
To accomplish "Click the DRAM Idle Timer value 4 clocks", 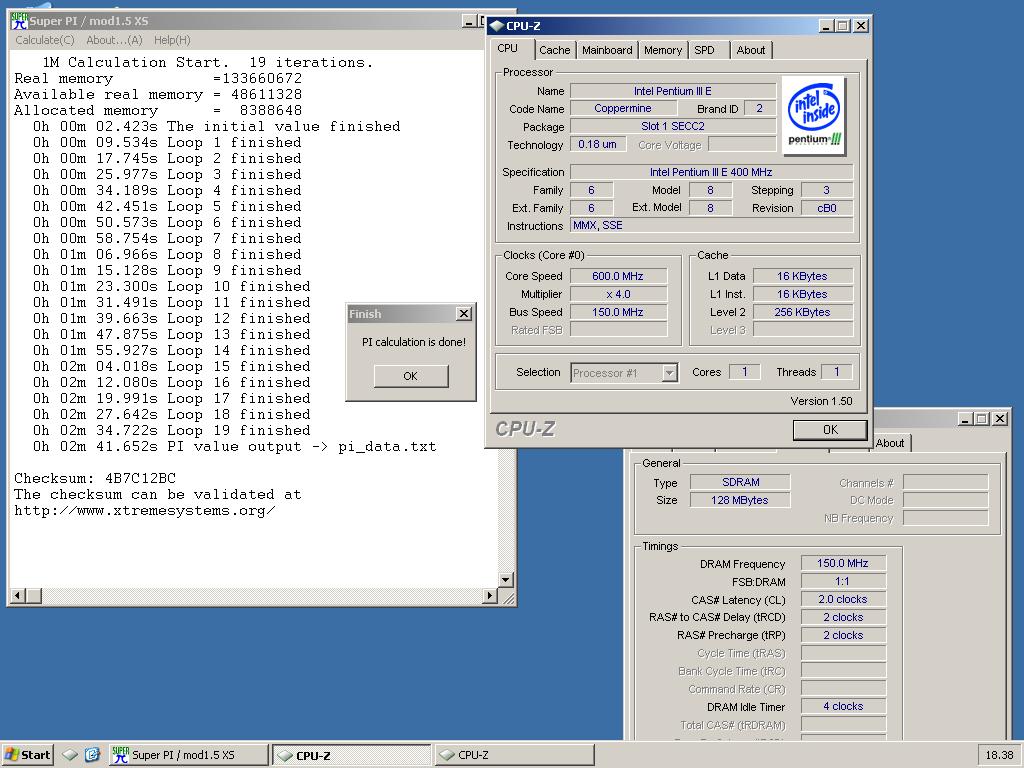I will (843, 706).
